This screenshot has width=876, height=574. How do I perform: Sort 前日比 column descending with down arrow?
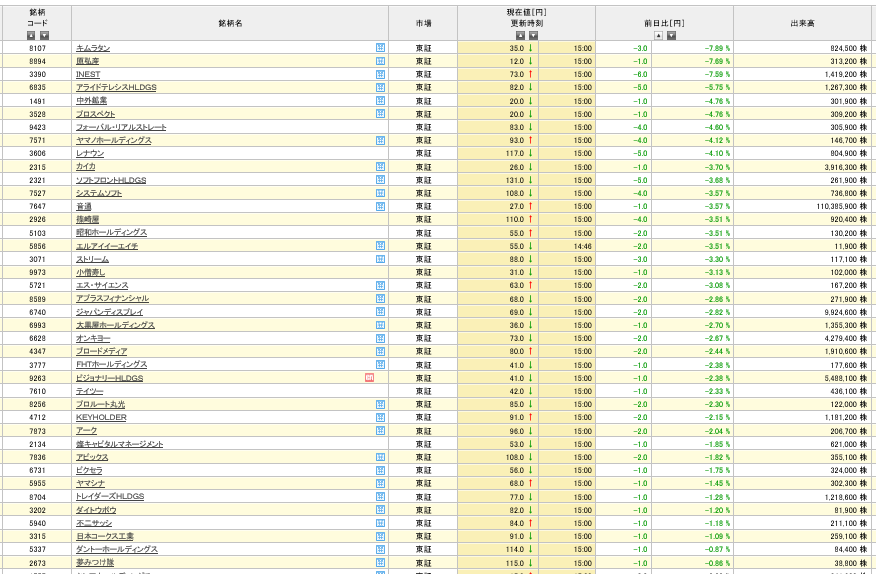[x=672, y=35]
